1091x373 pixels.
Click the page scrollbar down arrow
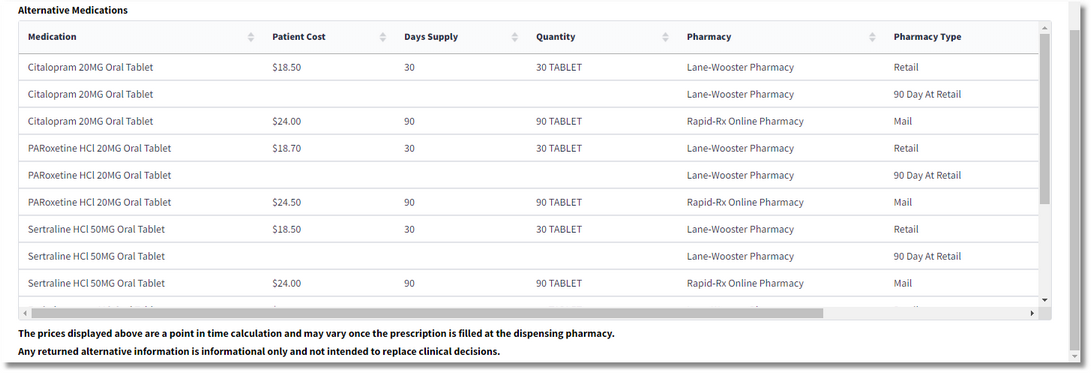(x=1075, y=356)
